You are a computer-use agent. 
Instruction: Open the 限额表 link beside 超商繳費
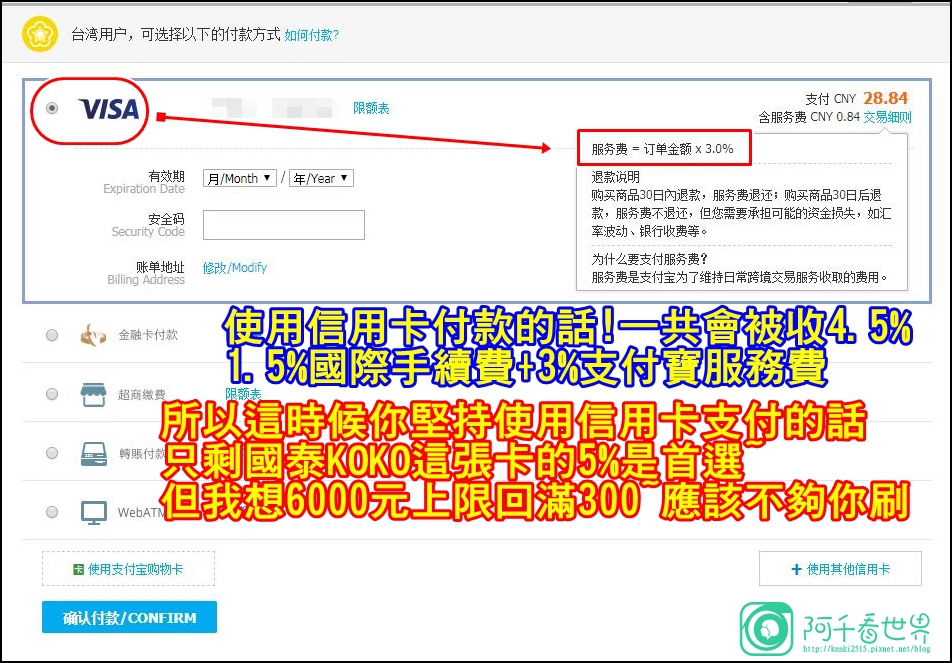click(x=243, y=393)
